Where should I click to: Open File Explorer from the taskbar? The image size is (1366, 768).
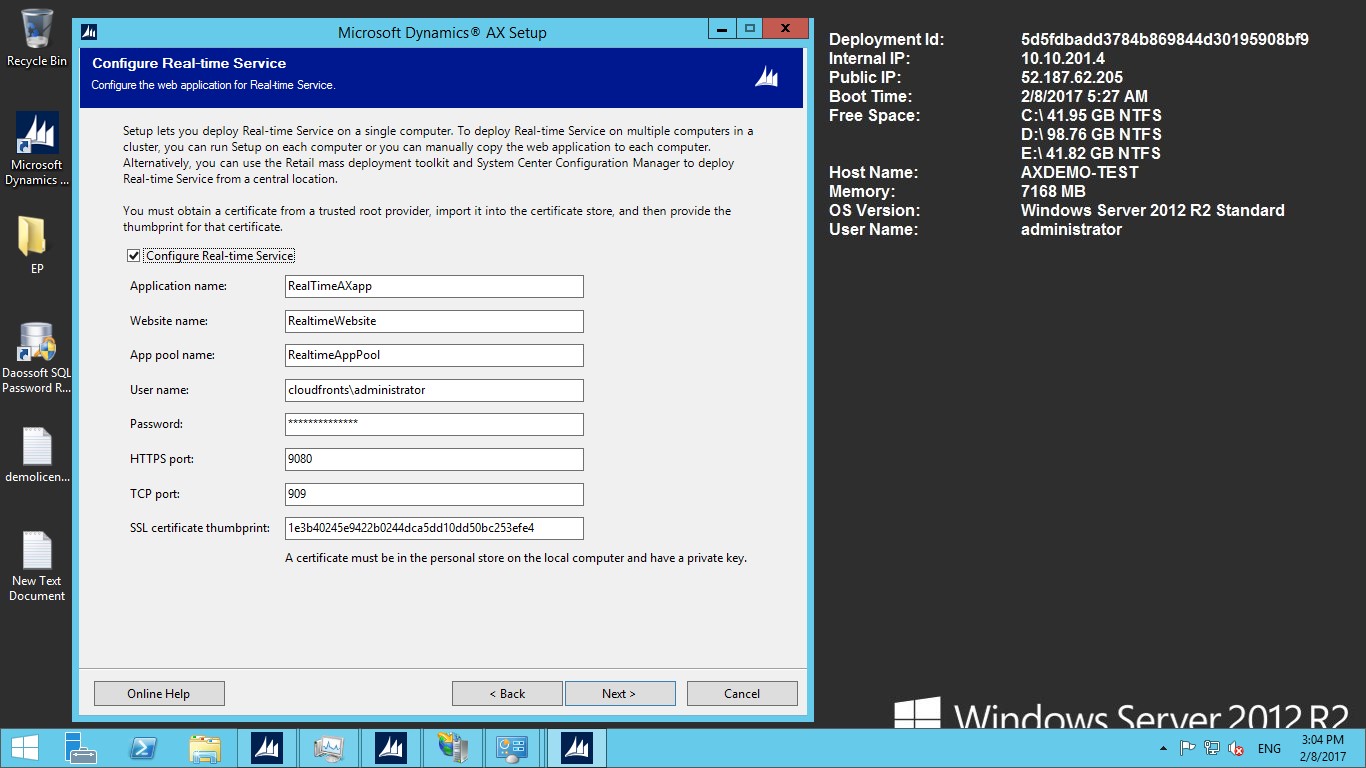[x=205, y=748]
